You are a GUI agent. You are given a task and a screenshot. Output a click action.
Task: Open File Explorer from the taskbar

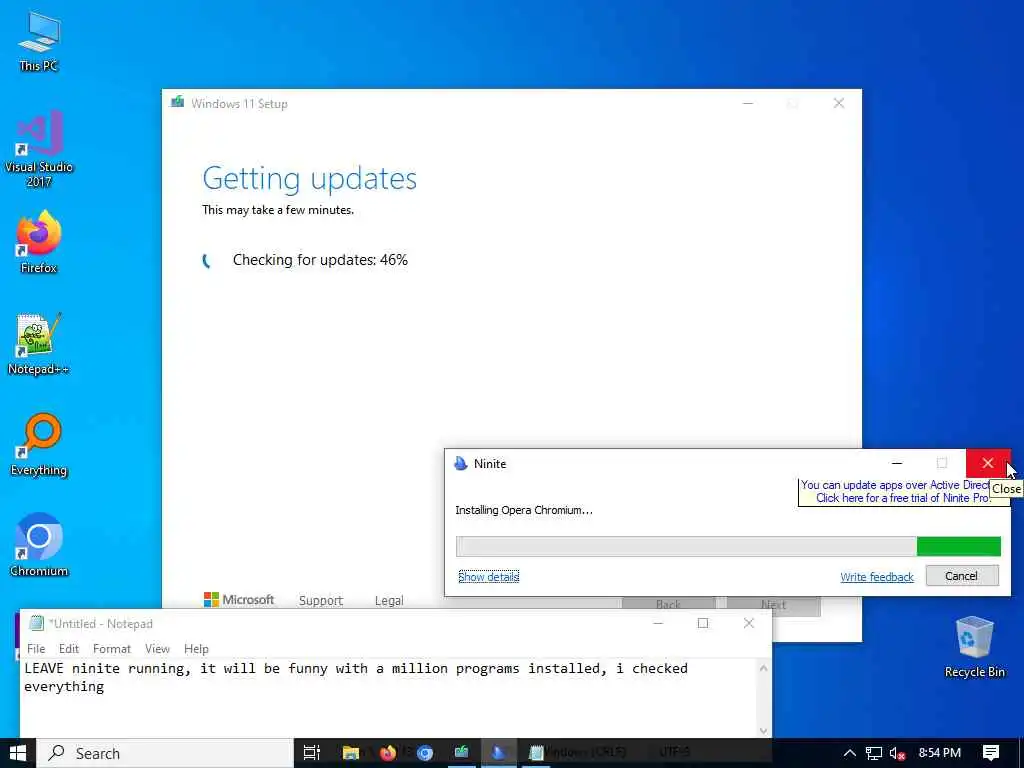(x=351, y=753)
